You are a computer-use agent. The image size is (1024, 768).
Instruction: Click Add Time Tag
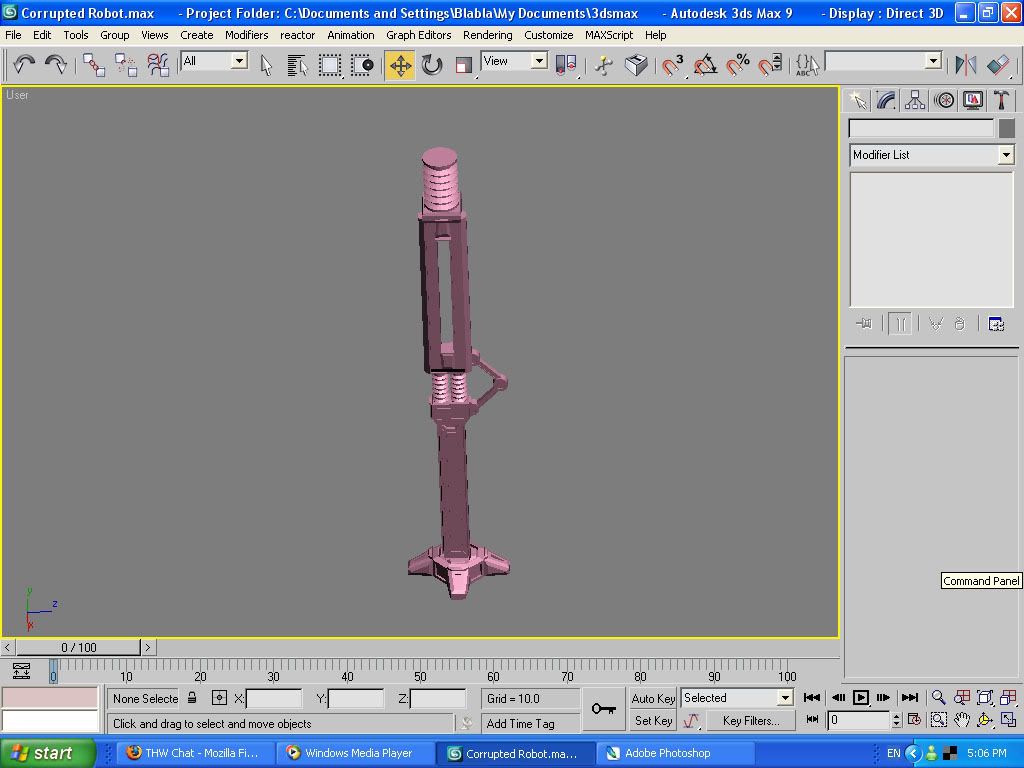pyautogui.click(x=530, y=724)
